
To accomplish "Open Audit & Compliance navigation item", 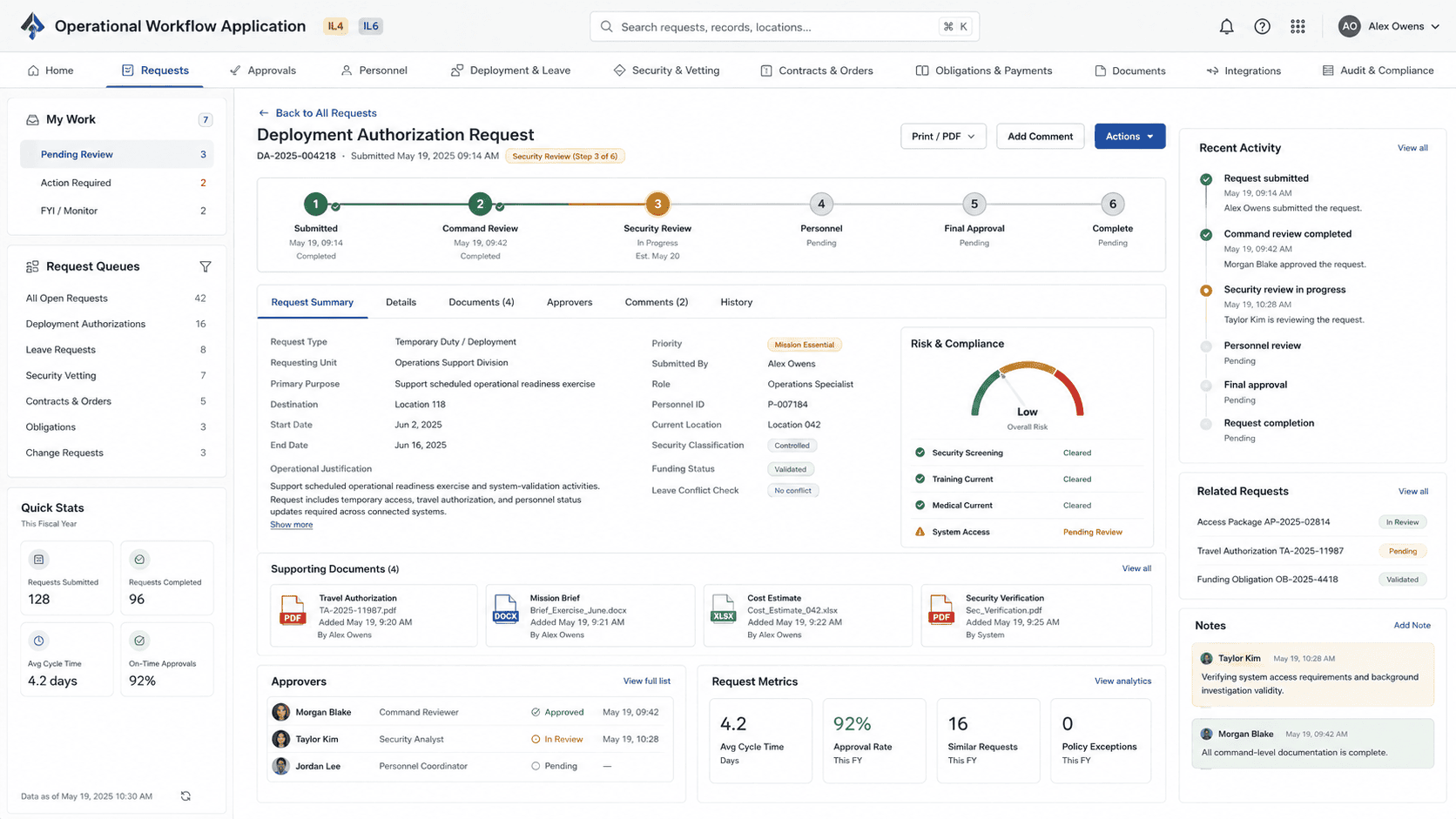I will (x=1378, y=70).
